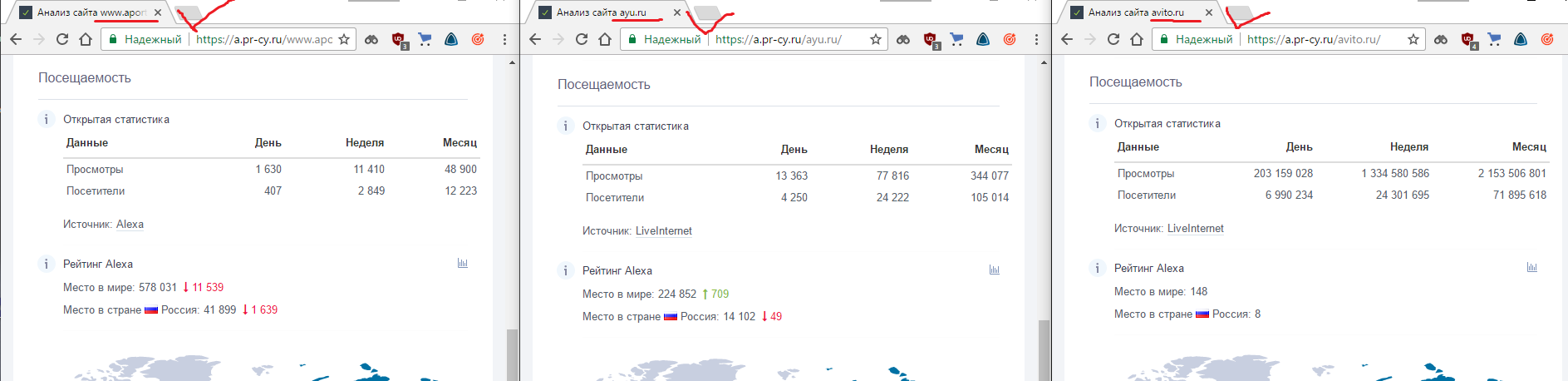Open uBlock shield extension in aport window

[x=399, y=40]
